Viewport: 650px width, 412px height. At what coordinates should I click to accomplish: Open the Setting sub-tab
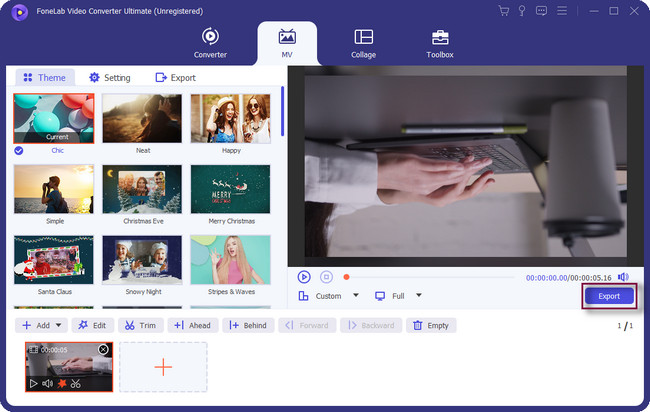[110, 78]
